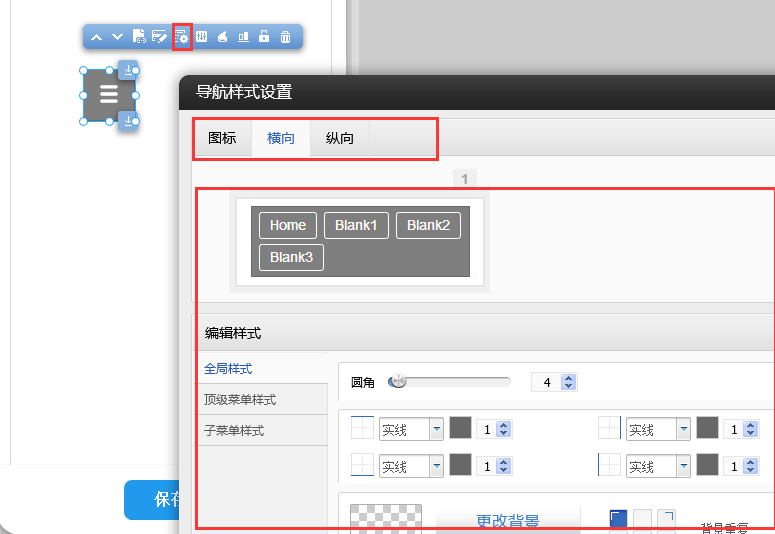Viewport: 775px width, 534px height.
Task: Click the unlock padlock icon in the toolbar
Action: click(264, 37)
